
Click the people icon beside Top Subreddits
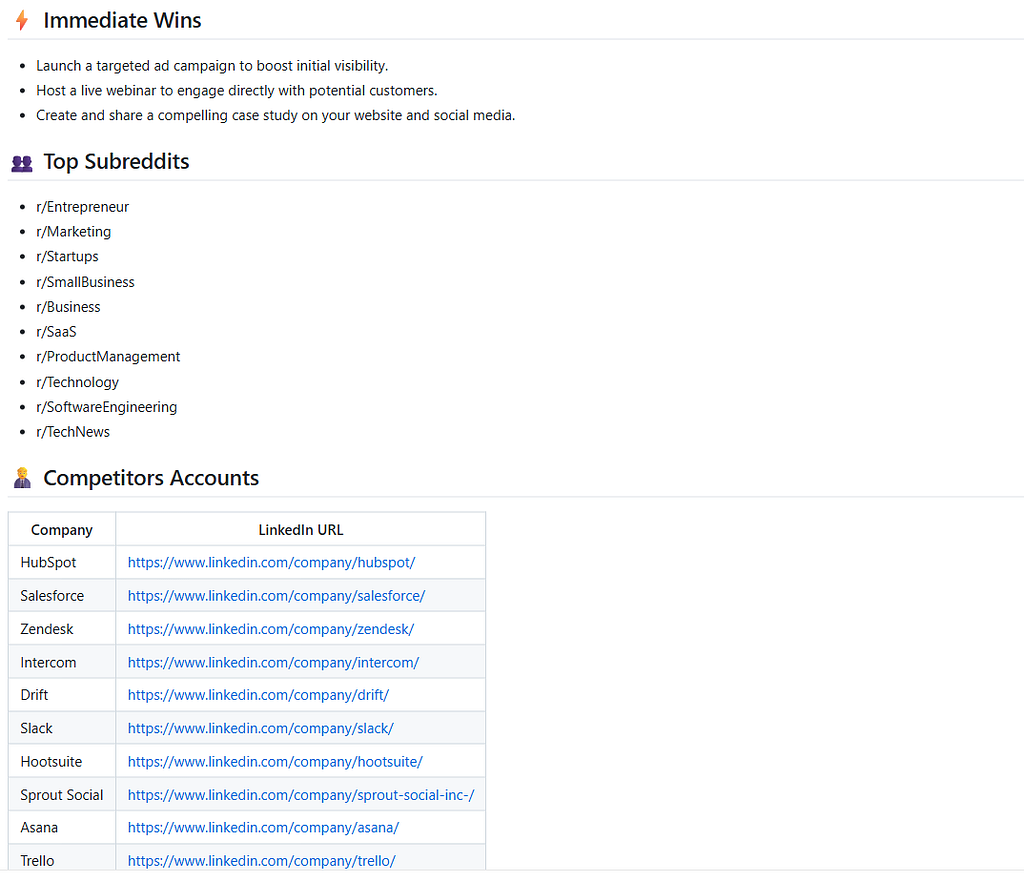point(22,163)
